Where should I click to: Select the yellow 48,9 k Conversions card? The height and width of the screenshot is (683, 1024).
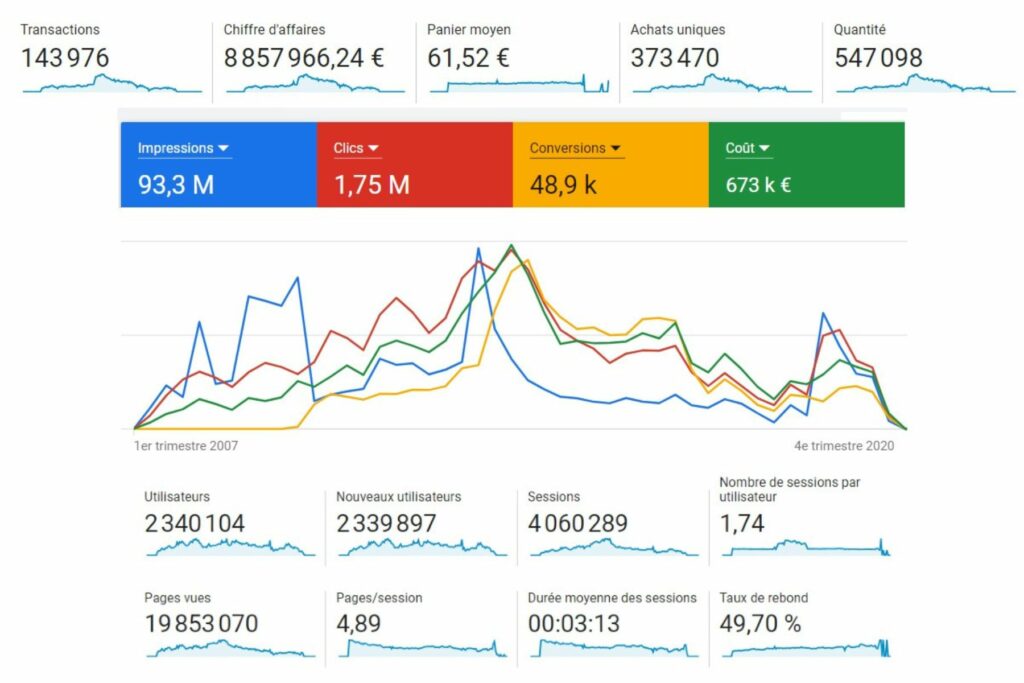coord(611,165)
